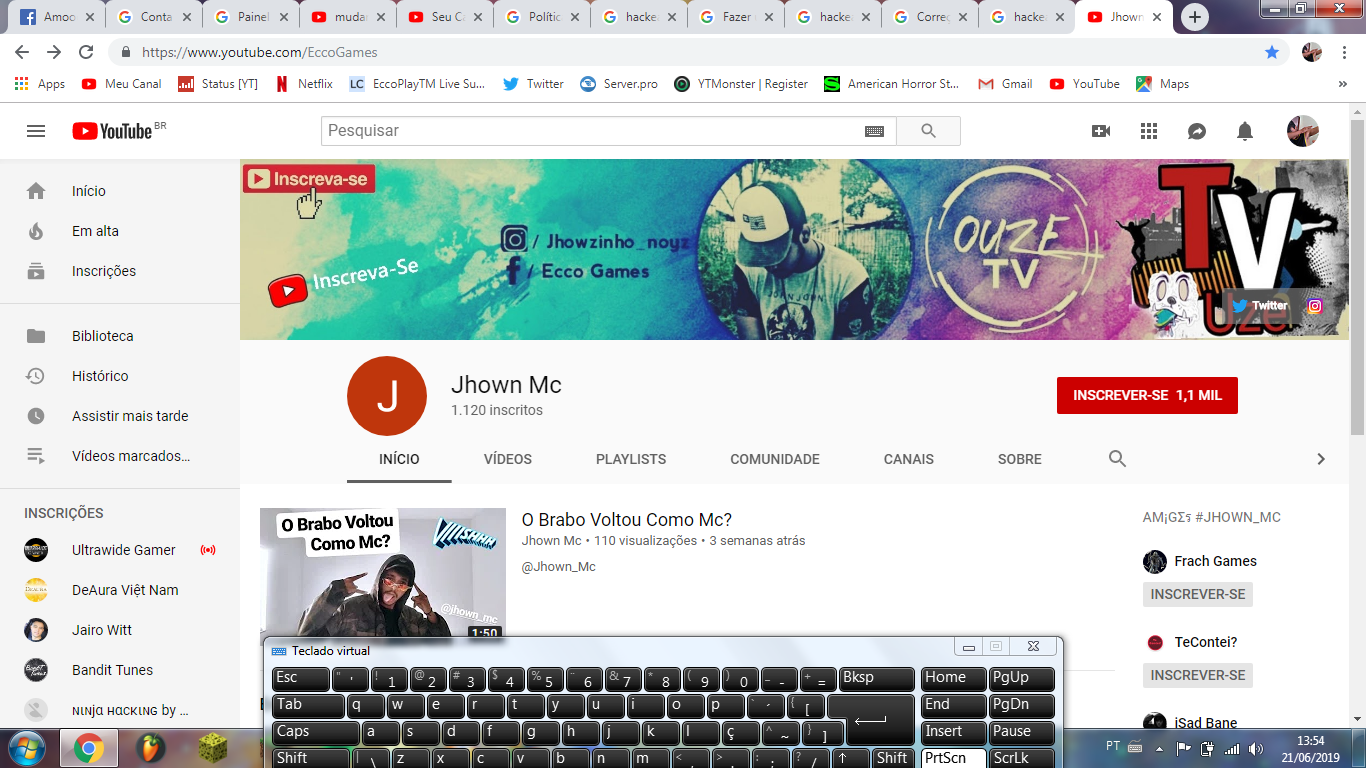Open Biblioteca in sidebar
Screen dimensions: 1366x768
point(120,336)
